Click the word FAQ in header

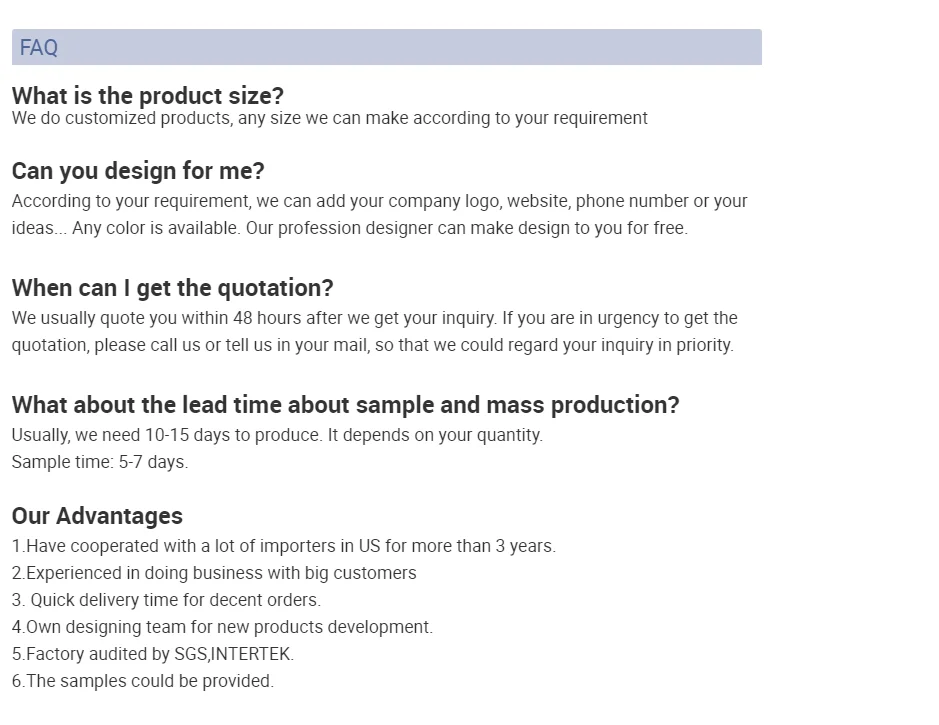(39, 47)
